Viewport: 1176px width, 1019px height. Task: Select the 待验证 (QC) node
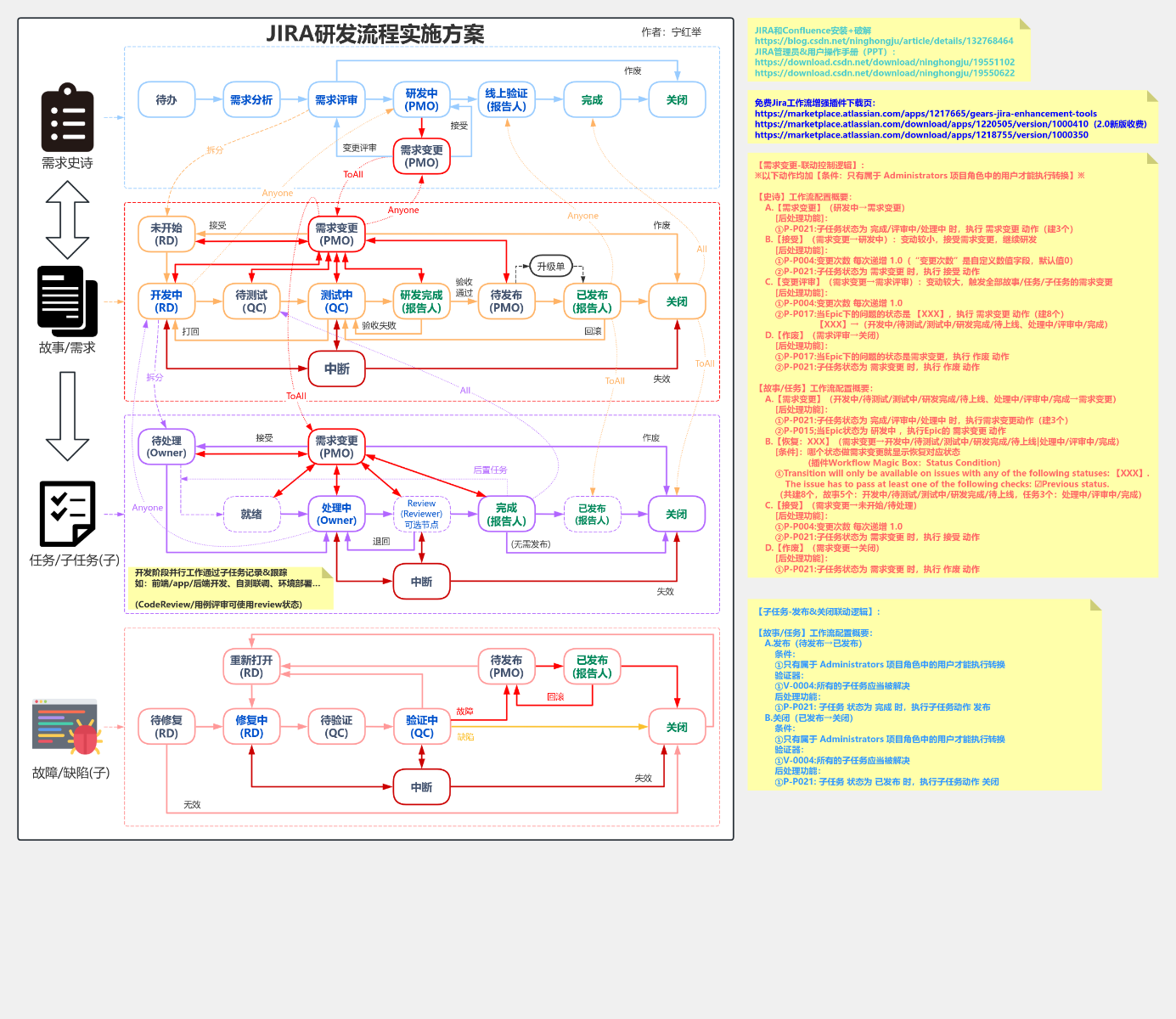336,727
